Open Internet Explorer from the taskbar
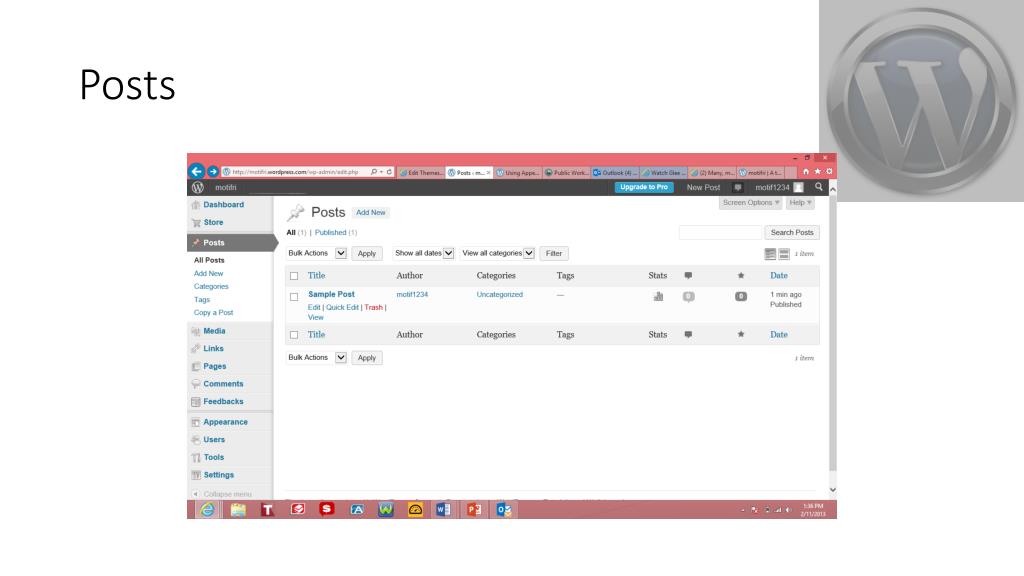This screenshot has width=1024, height=576. pos(206,509)
